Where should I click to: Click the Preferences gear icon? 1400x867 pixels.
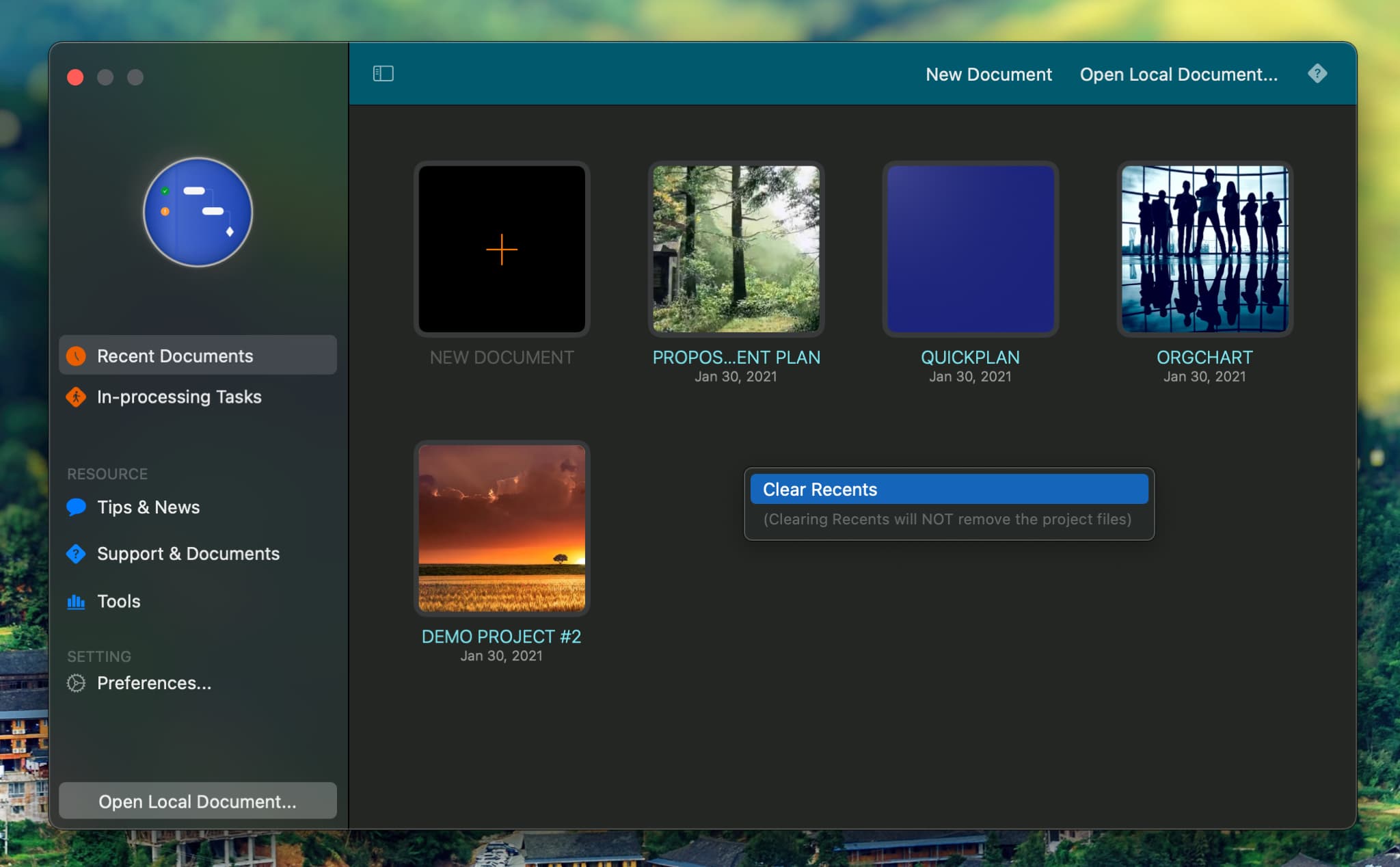coord(76,682)
